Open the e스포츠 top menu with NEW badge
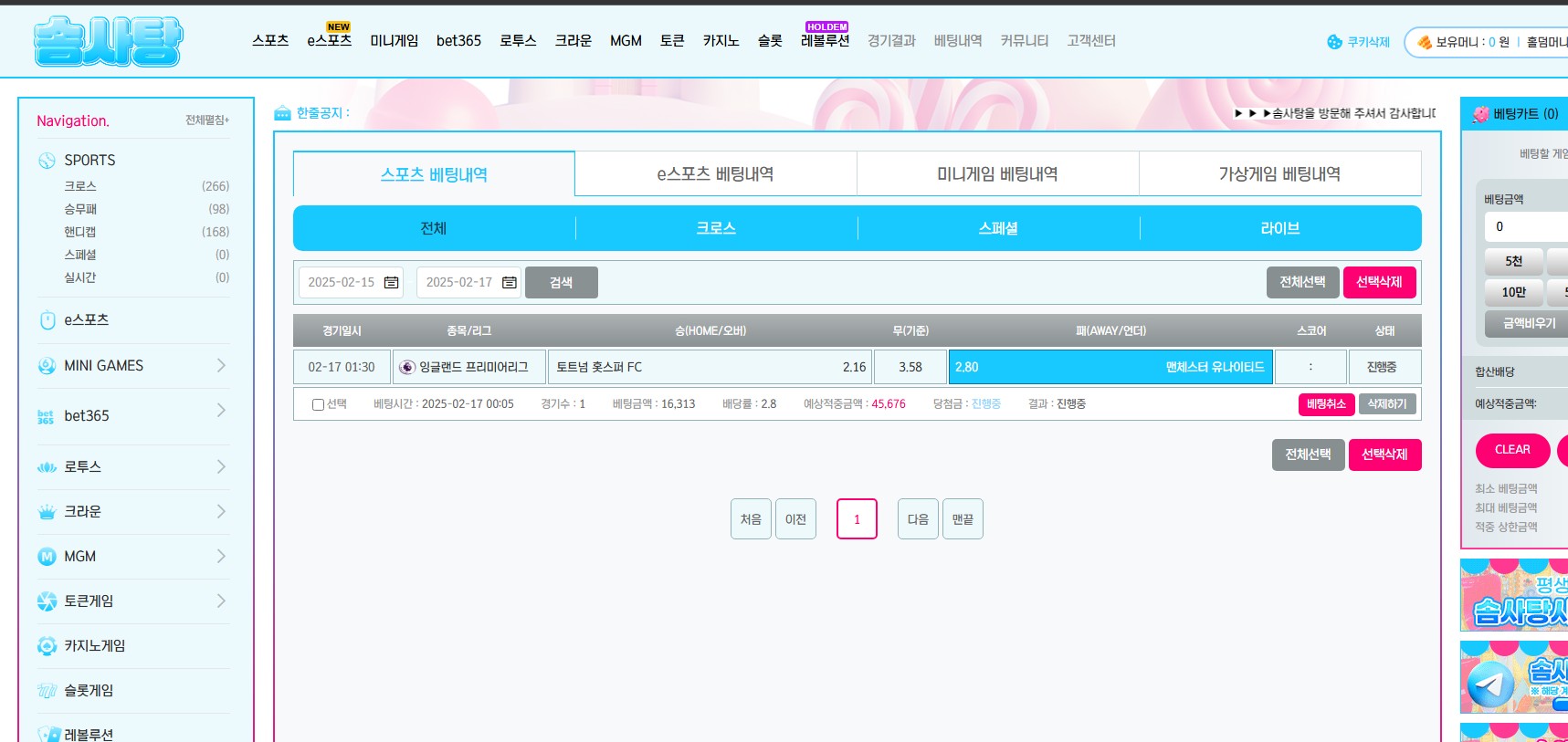 point(330,41)
